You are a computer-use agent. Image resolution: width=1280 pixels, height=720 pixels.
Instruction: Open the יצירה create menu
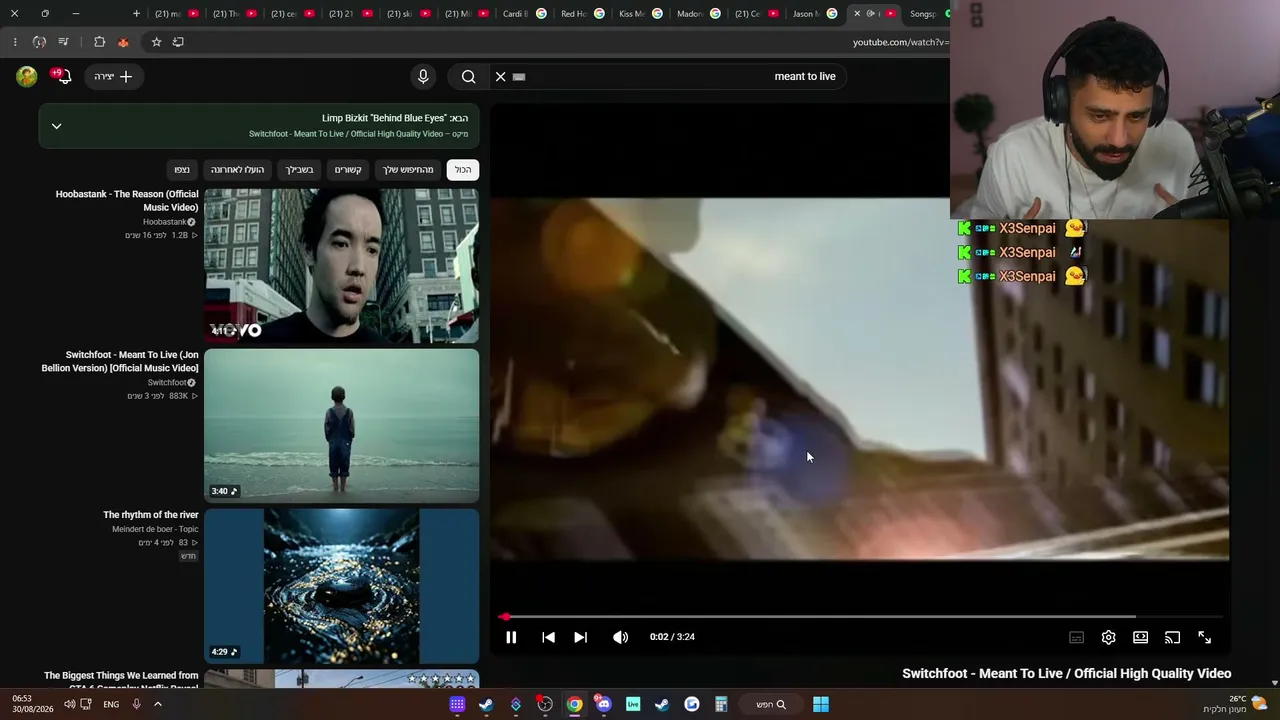click(112, 76)
